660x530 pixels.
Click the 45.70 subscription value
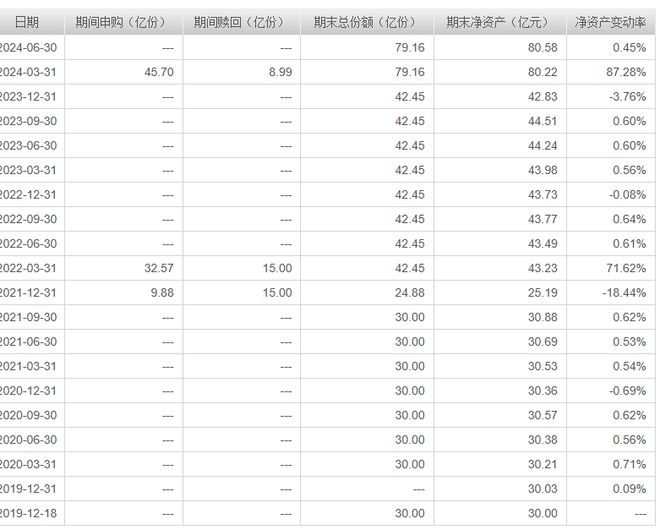(x=159, y=72)
